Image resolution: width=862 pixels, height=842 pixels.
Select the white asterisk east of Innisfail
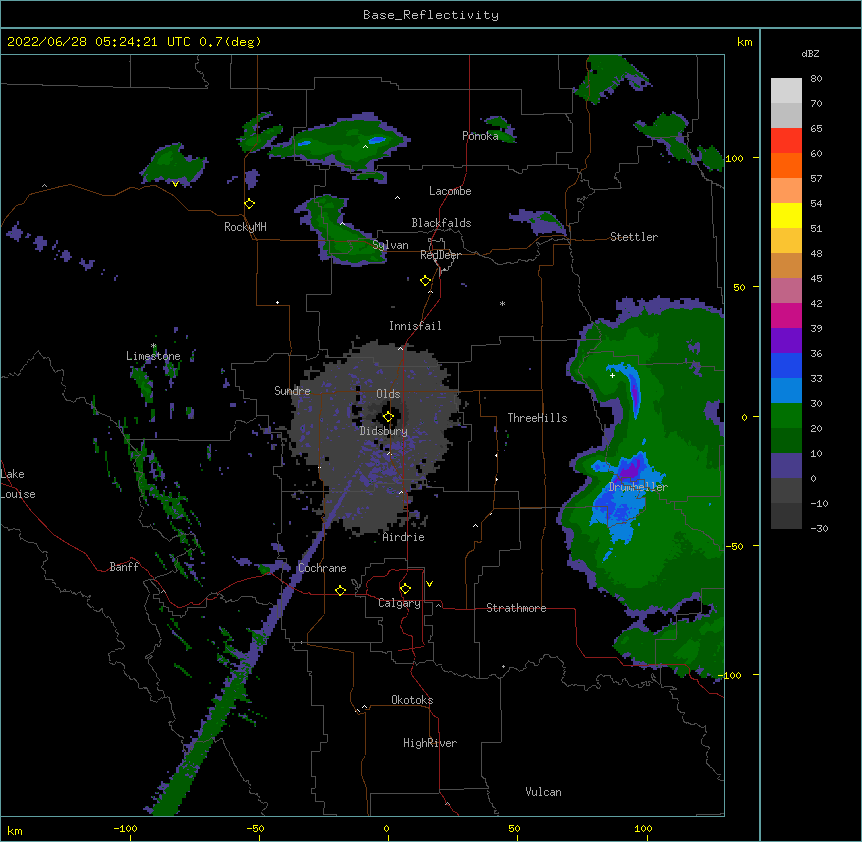click(x=502, y=303)
